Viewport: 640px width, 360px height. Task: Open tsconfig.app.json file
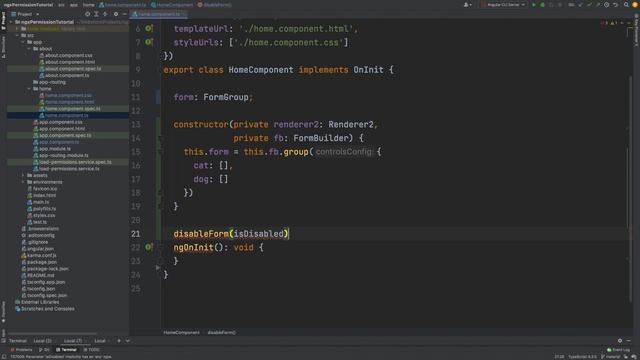click(43, 282)
